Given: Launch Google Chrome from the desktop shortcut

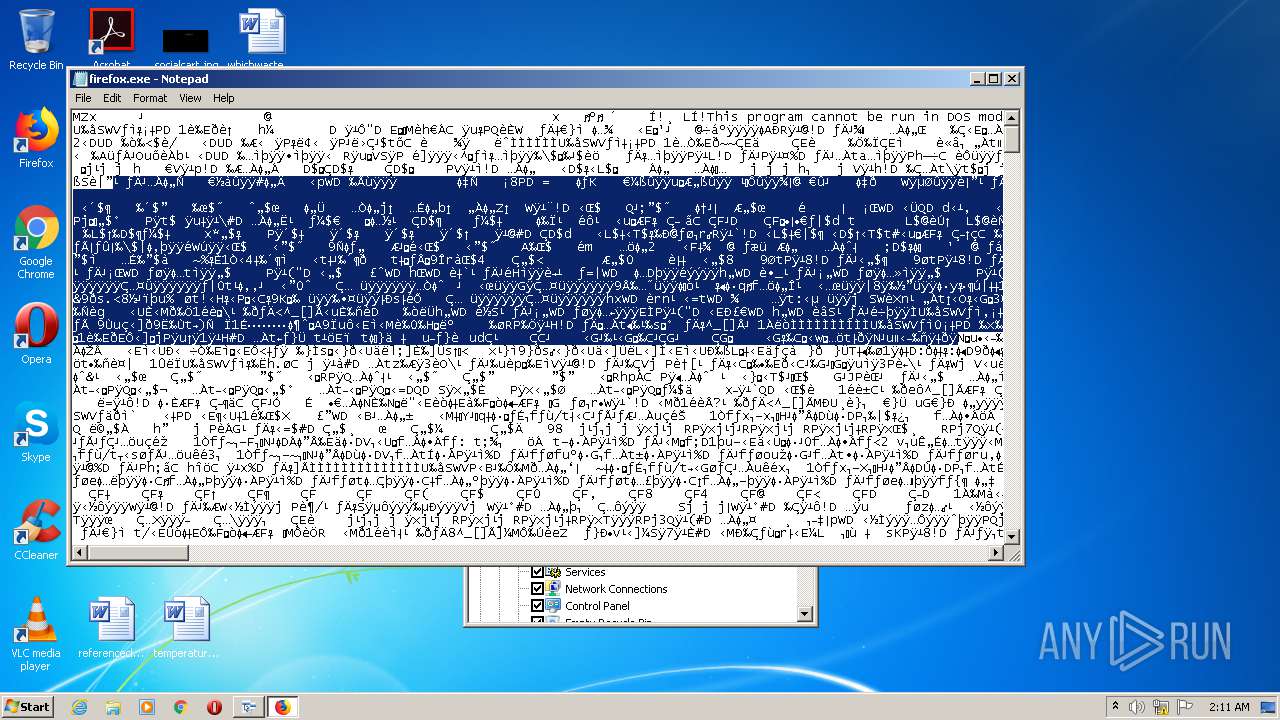Looking at the screenshot, I should tap(36, 242).
